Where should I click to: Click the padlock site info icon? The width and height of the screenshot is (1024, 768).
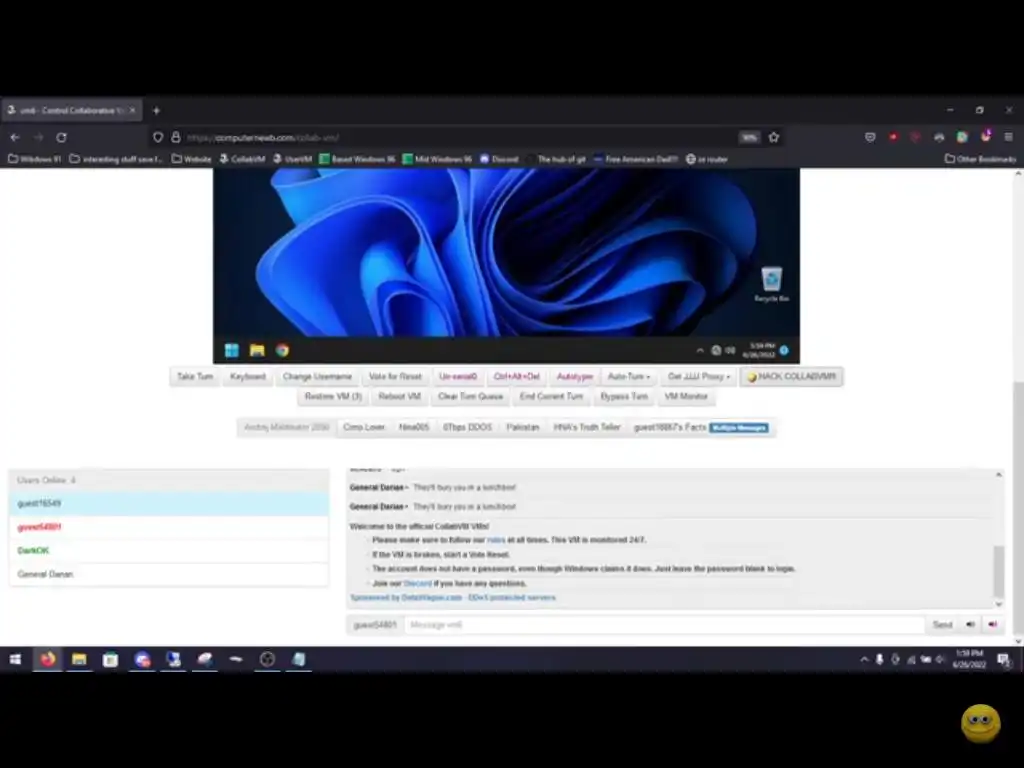[176, 137]
